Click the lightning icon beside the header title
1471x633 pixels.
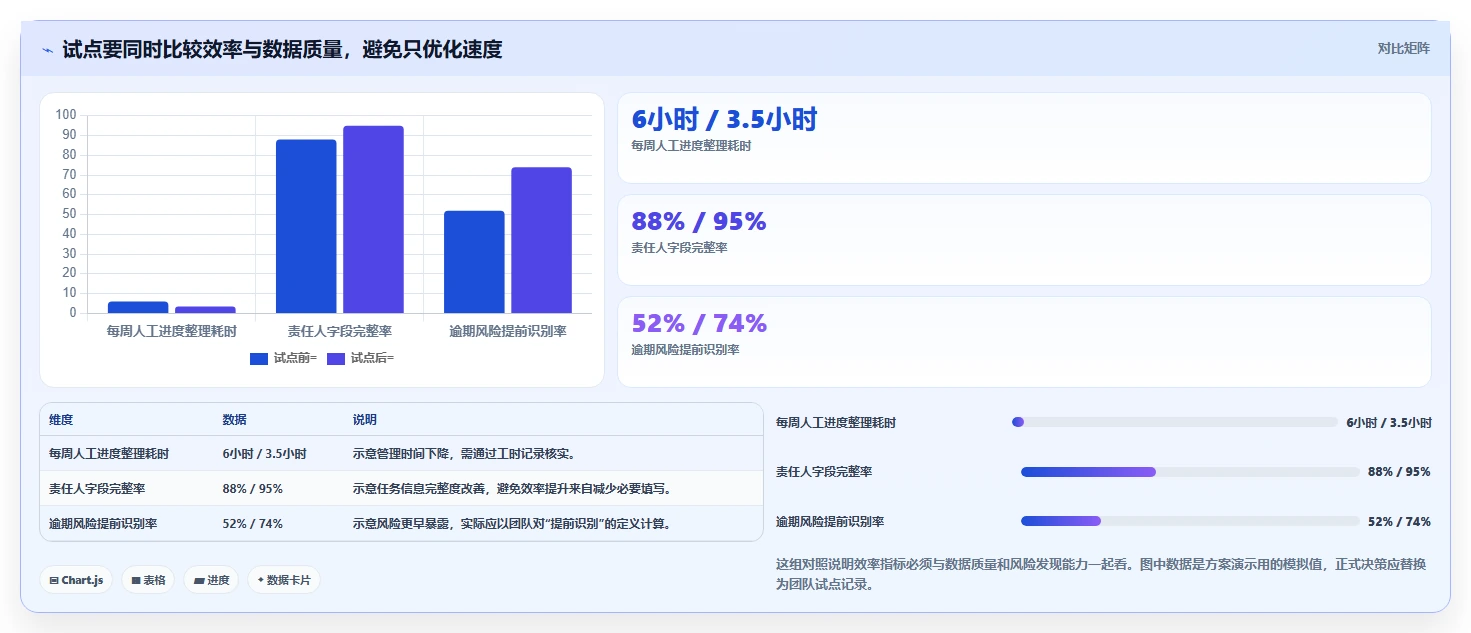tap(47, 50)
